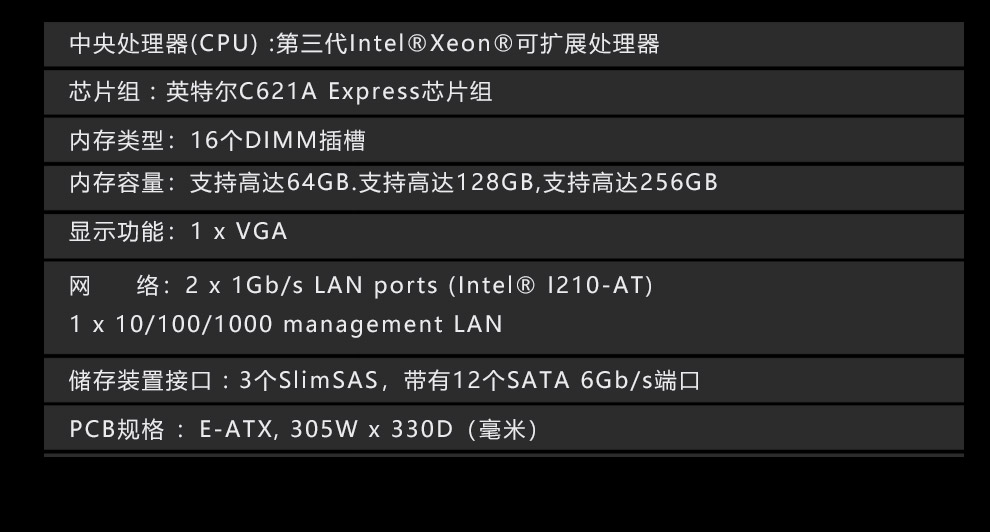Image resolution: width=990 pixels, height=532 pixels.
Task: Click the 内存类型 16个DIMM插槽 row
Action: [504, 140]
